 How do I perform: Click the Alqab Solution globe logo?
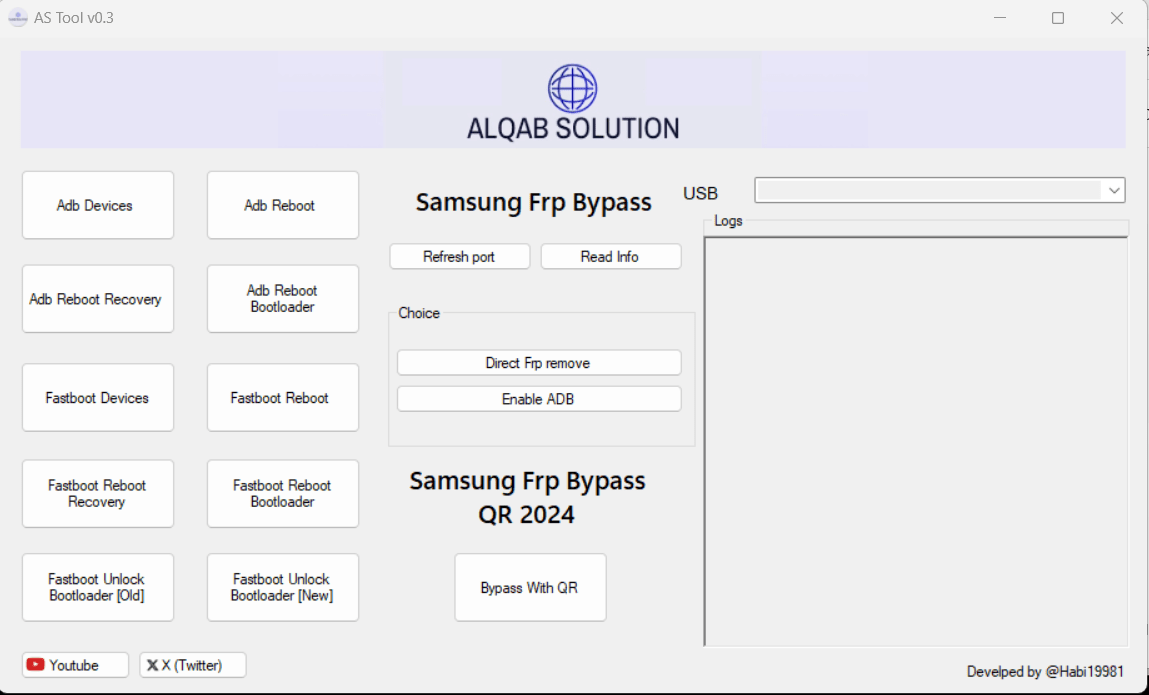pyautogui.click(x=572, y=88)
